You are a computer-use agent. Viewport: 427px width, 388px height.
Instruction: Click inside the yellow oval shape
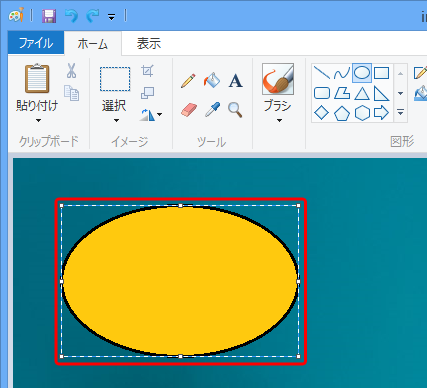pyautogui.click(x=180, y=281)
